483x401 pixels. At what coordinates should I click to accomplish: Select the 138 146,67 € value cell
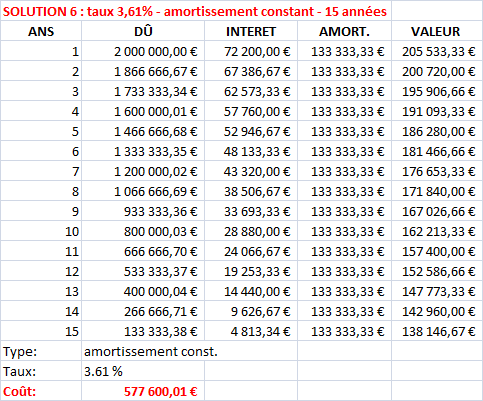pyautogui.click(x=435, y=331)
